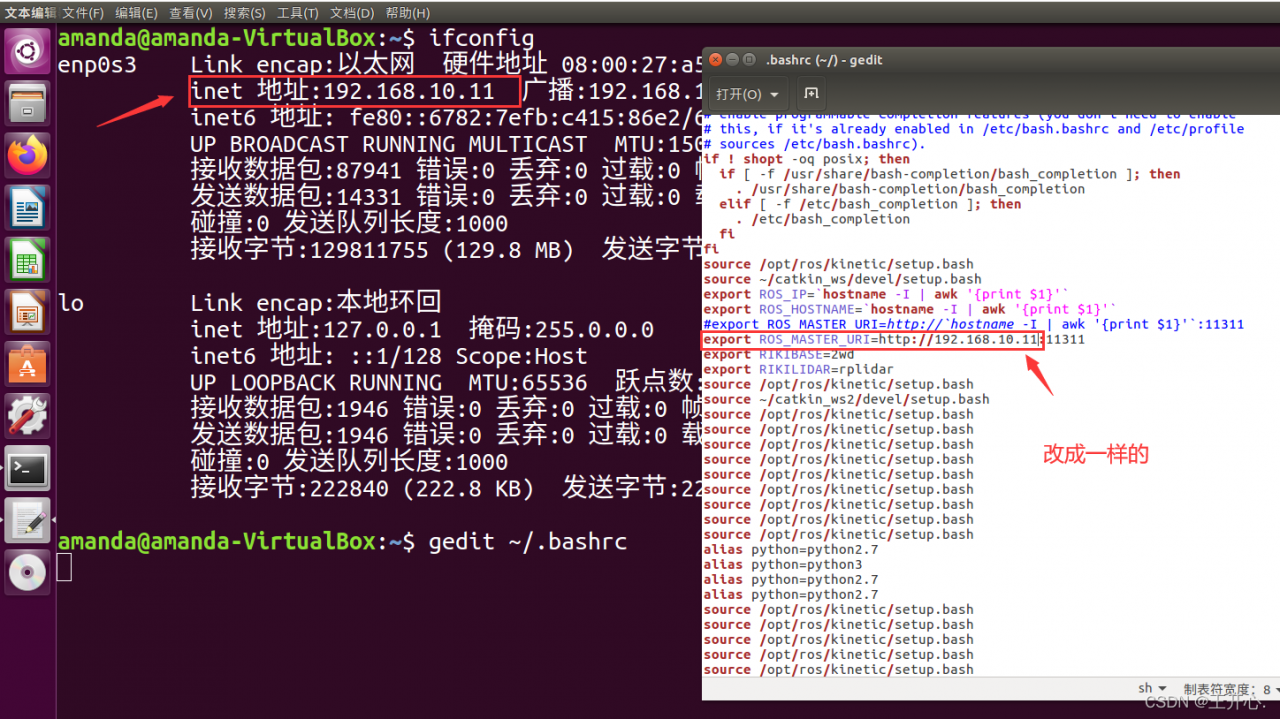Click '接收数据包:87941' terminal text

(x=295, y=170)
